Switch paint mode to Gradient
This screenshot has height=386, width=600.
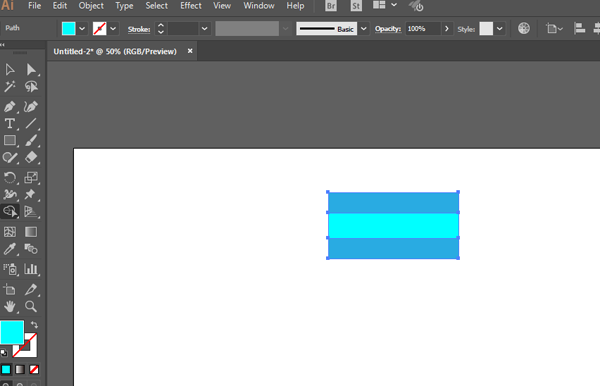[x=20, y=370]
